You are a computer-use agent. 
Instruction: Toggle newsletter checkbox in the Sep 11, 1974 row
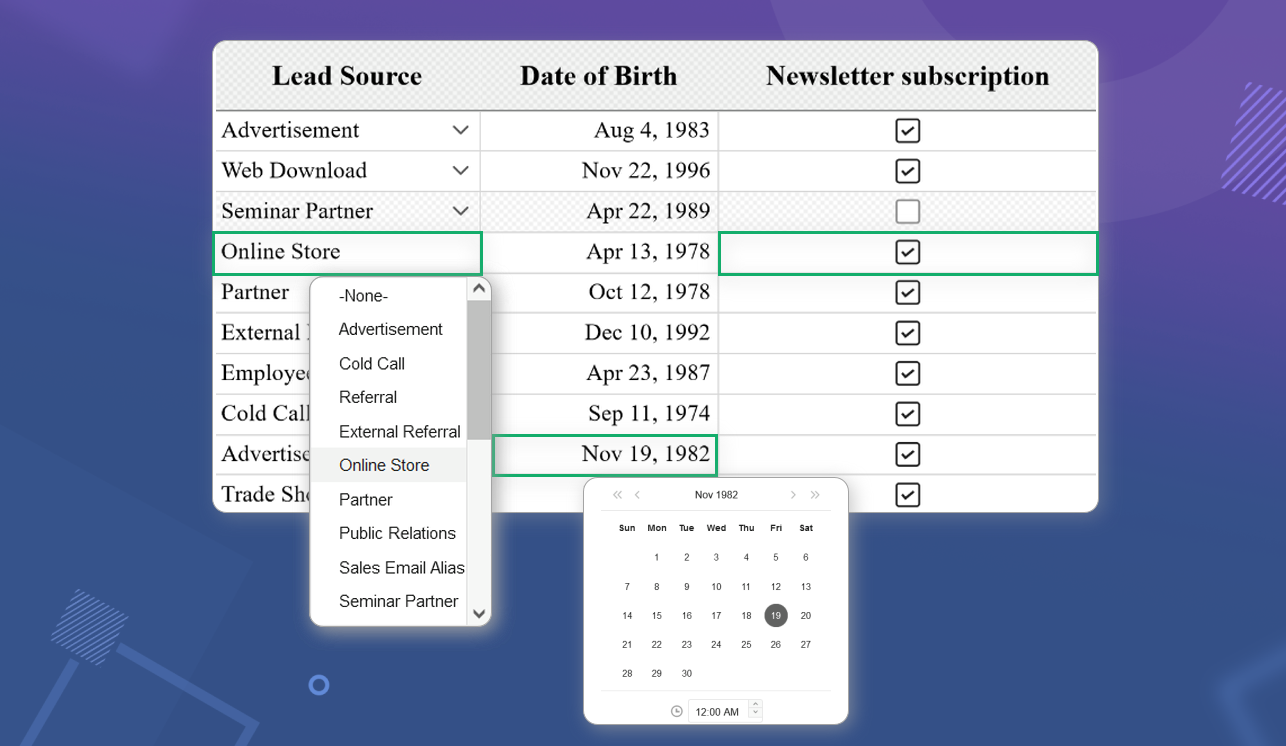pos(907,414)
